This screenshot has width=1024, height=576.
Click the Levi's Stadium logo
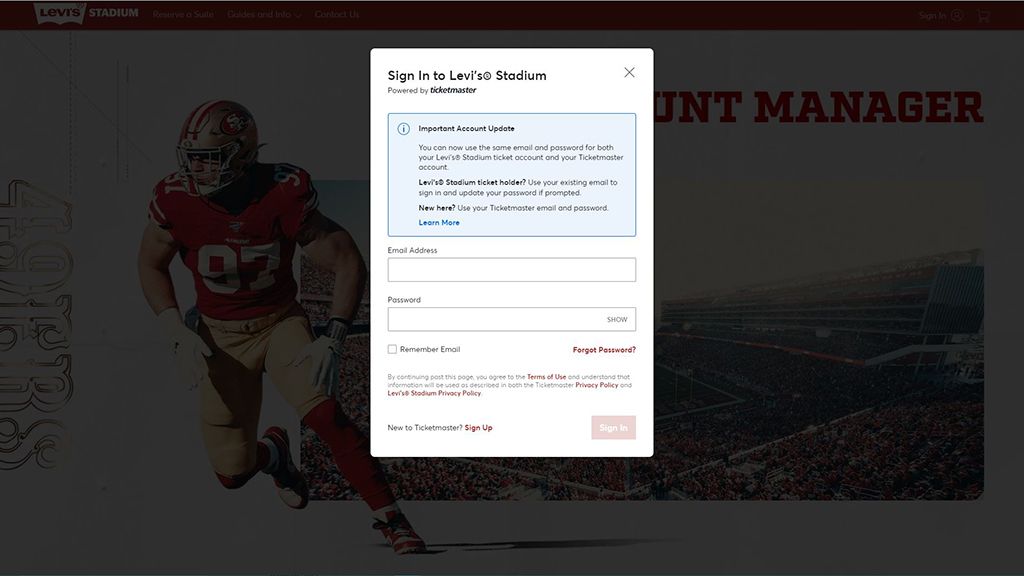[x=87, y=14]
